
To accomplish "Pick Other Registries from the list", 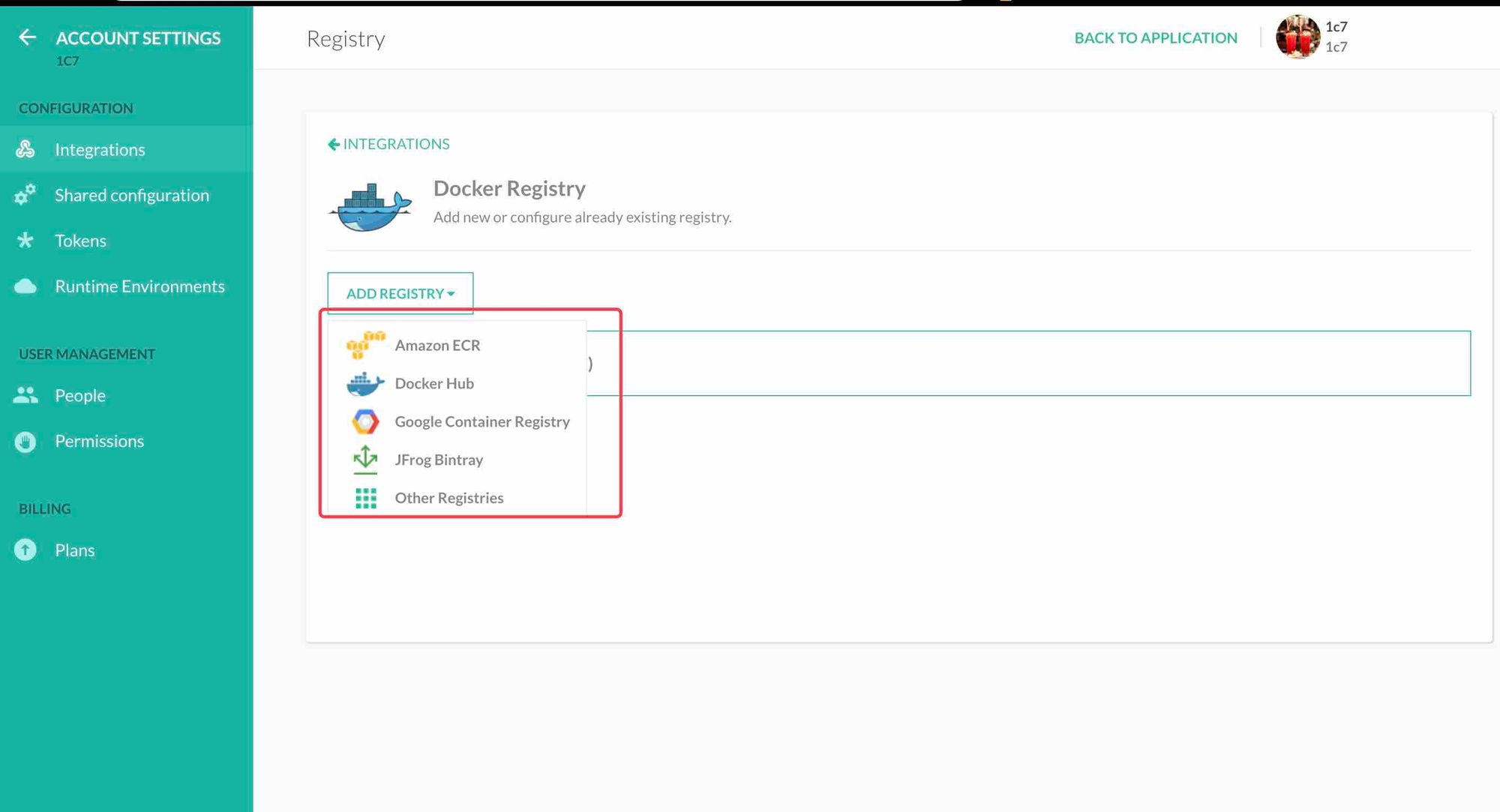I will 448,498.
